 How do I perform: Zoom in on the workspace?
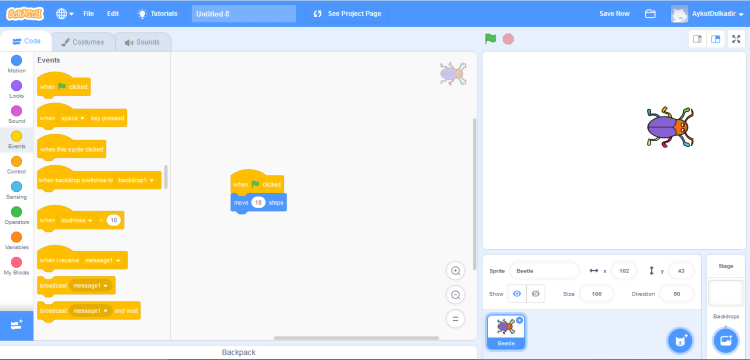(455, 271)
